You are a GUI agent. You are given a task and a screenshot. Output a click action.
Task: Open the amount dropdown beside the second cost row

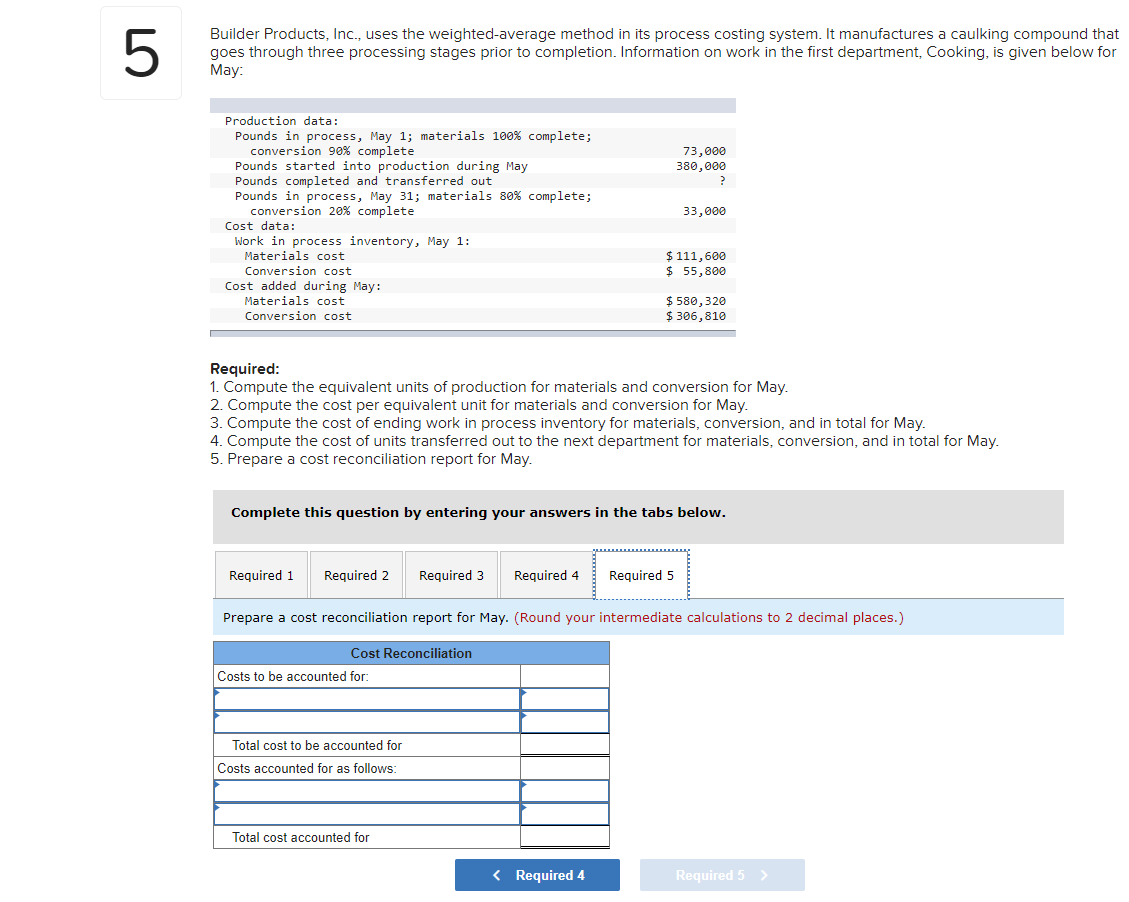pyautogui.click(x=563, y=721)
